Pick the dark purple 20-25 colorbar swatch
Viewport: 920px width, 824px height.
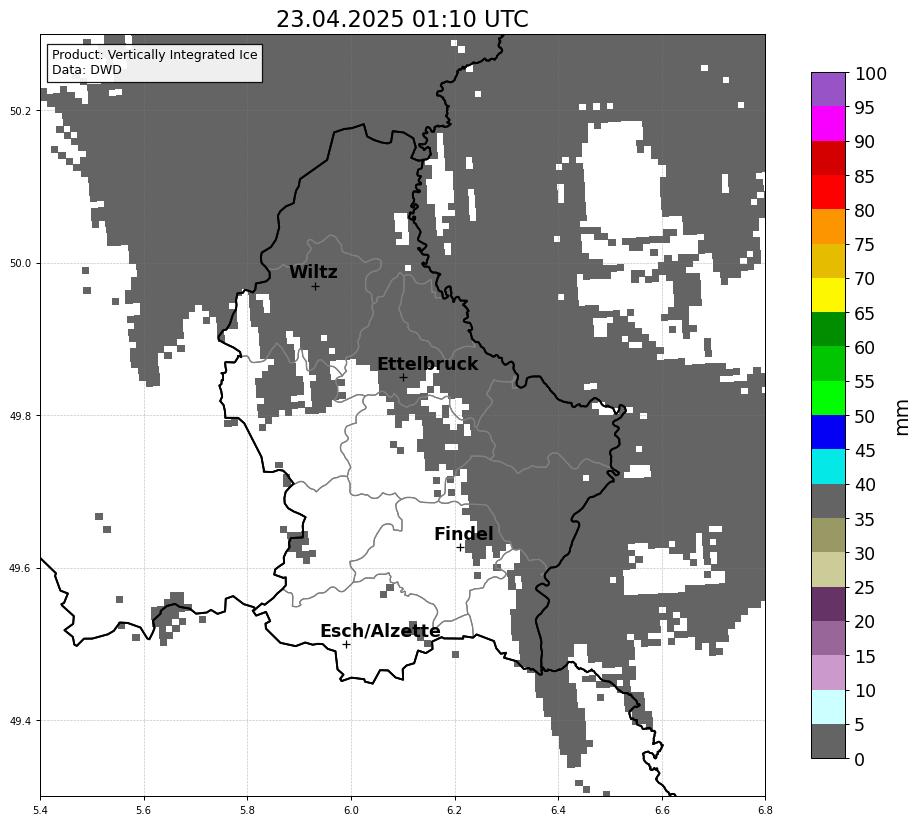[x=828, y=603]
